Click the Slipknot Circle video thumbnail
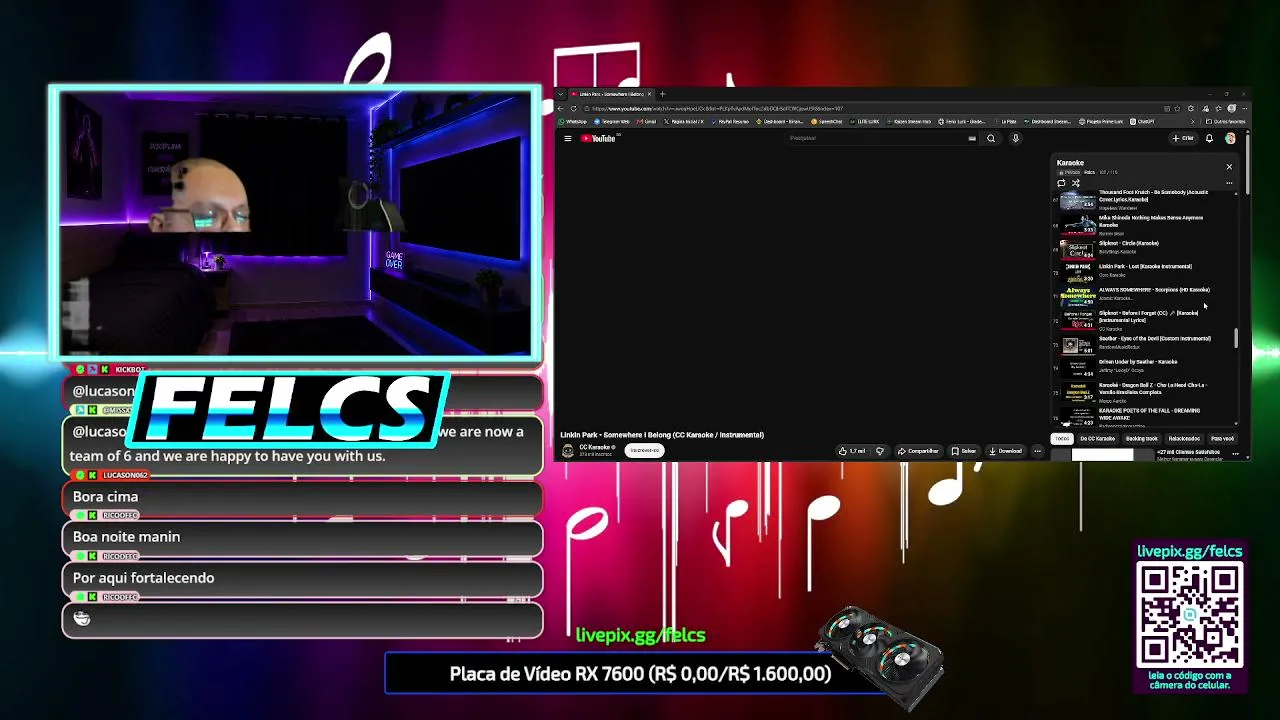The image size is (1280, 720). coord(1078,248)
